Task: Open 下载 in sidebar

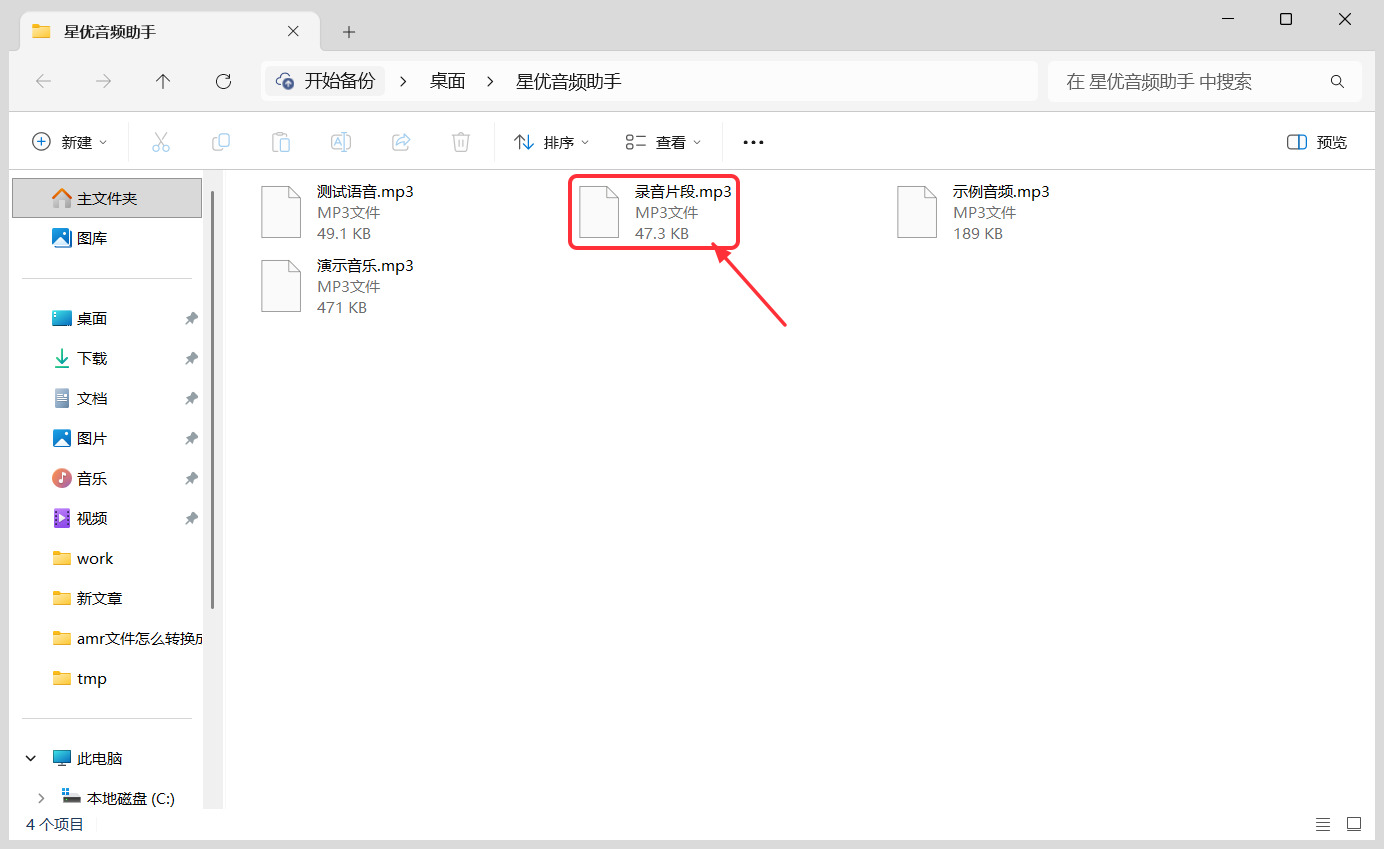Action: pos(92,358)
